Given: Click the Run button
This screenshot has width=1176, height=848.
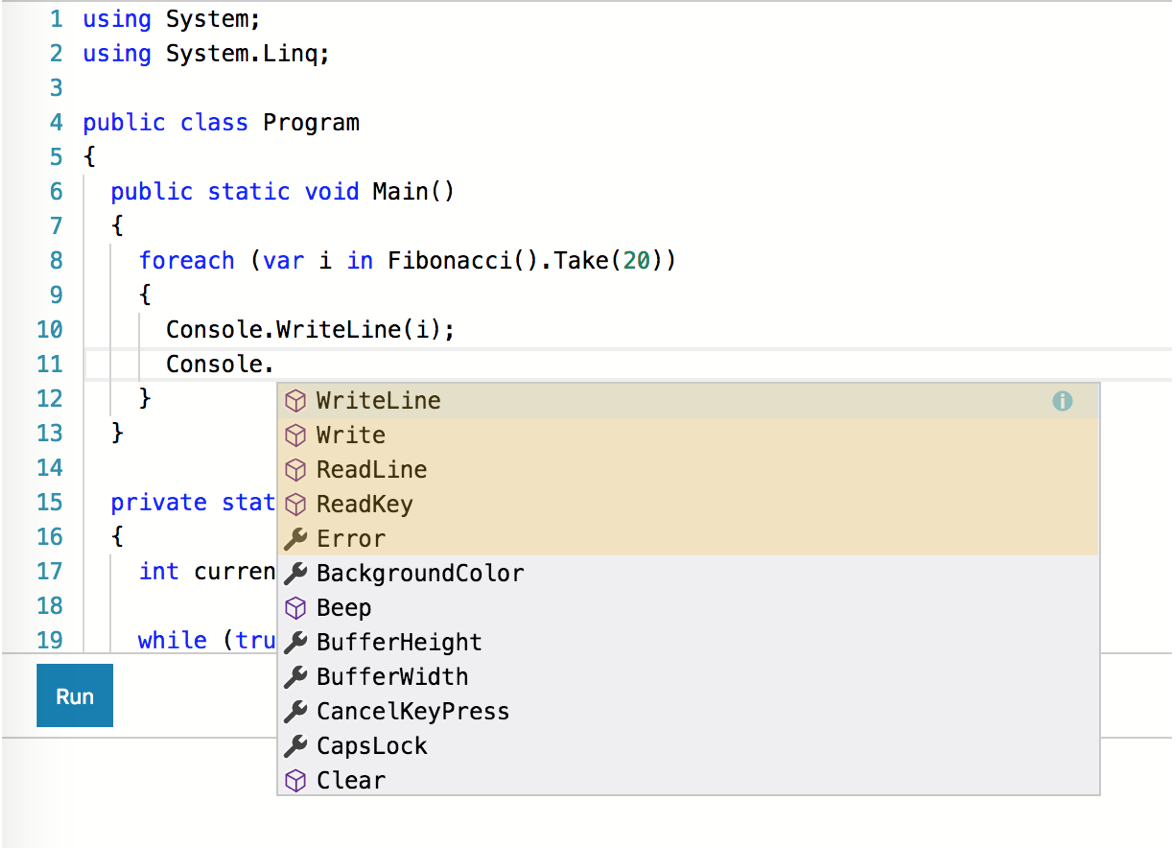Looking at the screenshot, I should 74,695.
